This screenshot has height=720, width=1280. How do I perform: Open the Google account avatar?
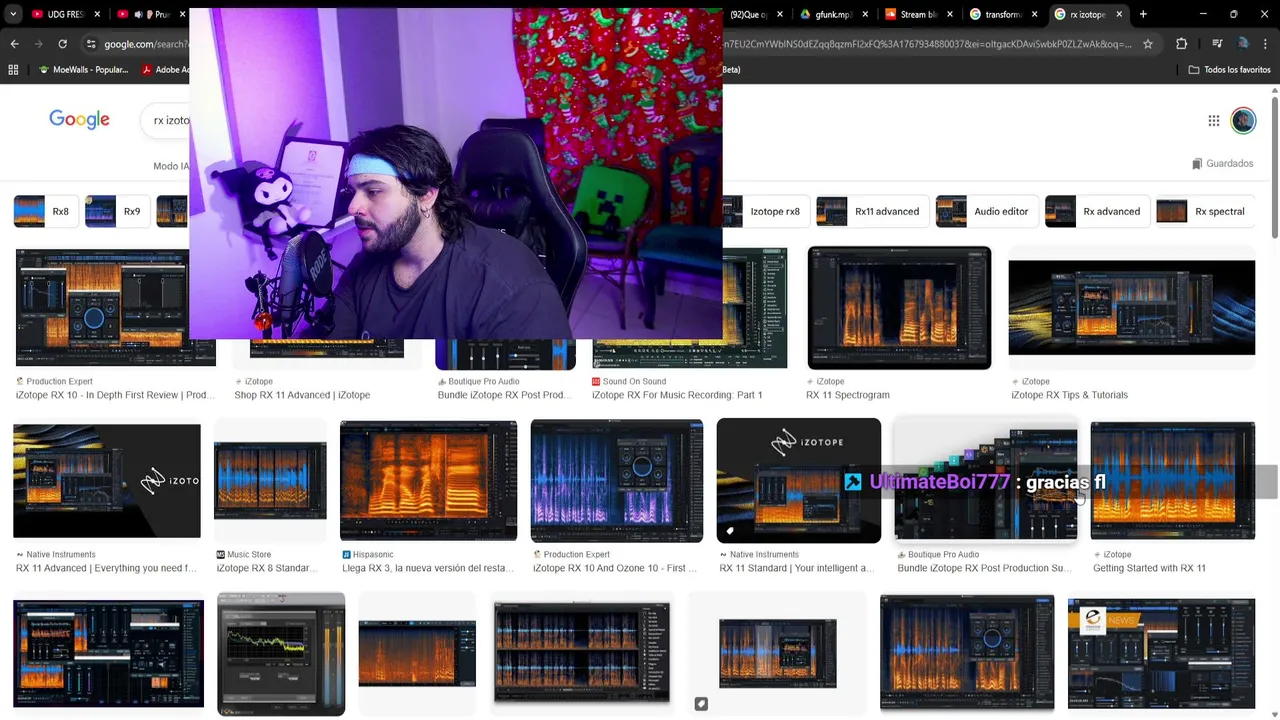tap(1243, 120)
